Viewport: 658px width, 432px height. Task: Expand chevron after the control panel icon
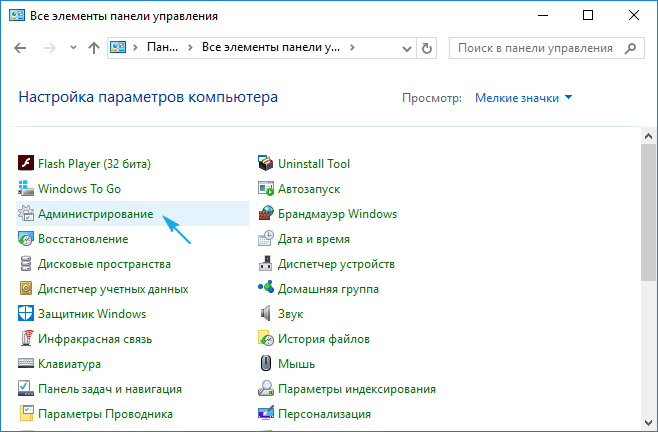point(135,47)
